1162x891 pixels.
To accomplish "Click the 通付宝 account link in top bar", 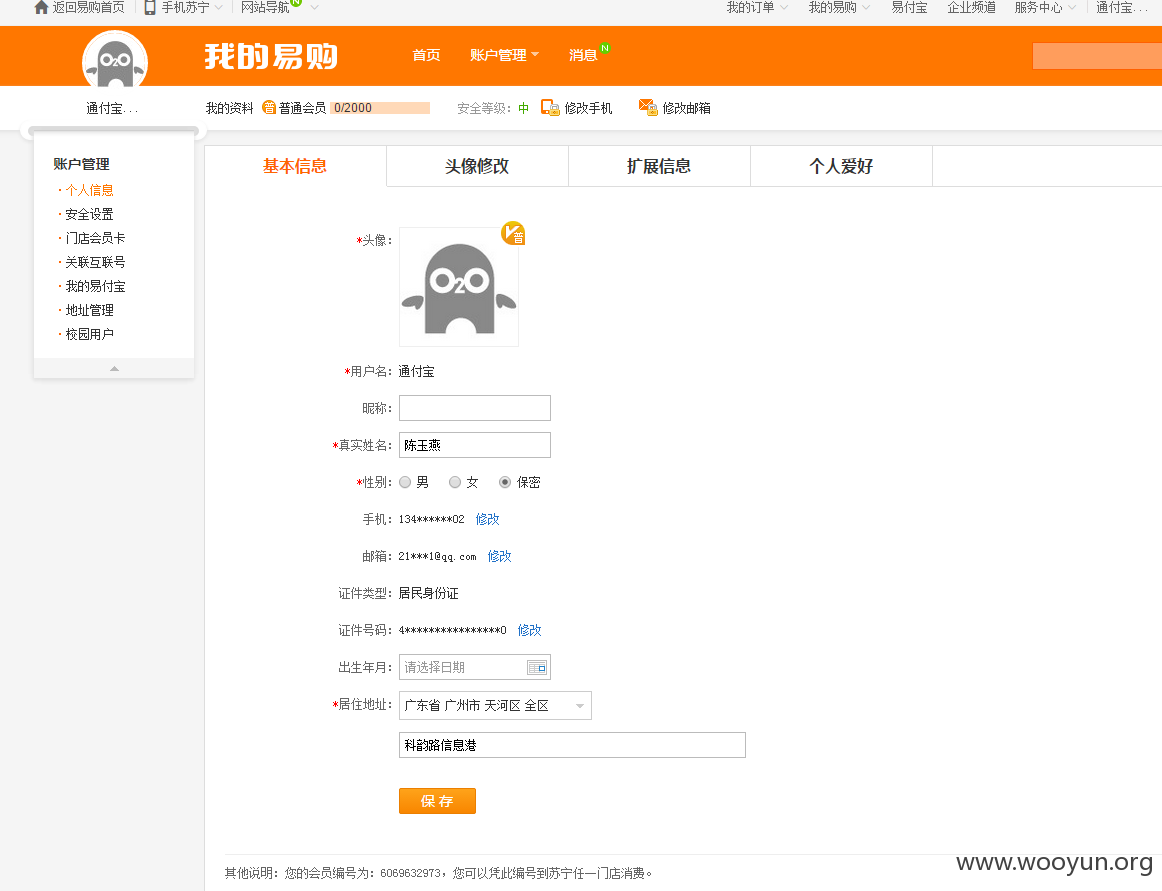I will tap(1121, 7).
